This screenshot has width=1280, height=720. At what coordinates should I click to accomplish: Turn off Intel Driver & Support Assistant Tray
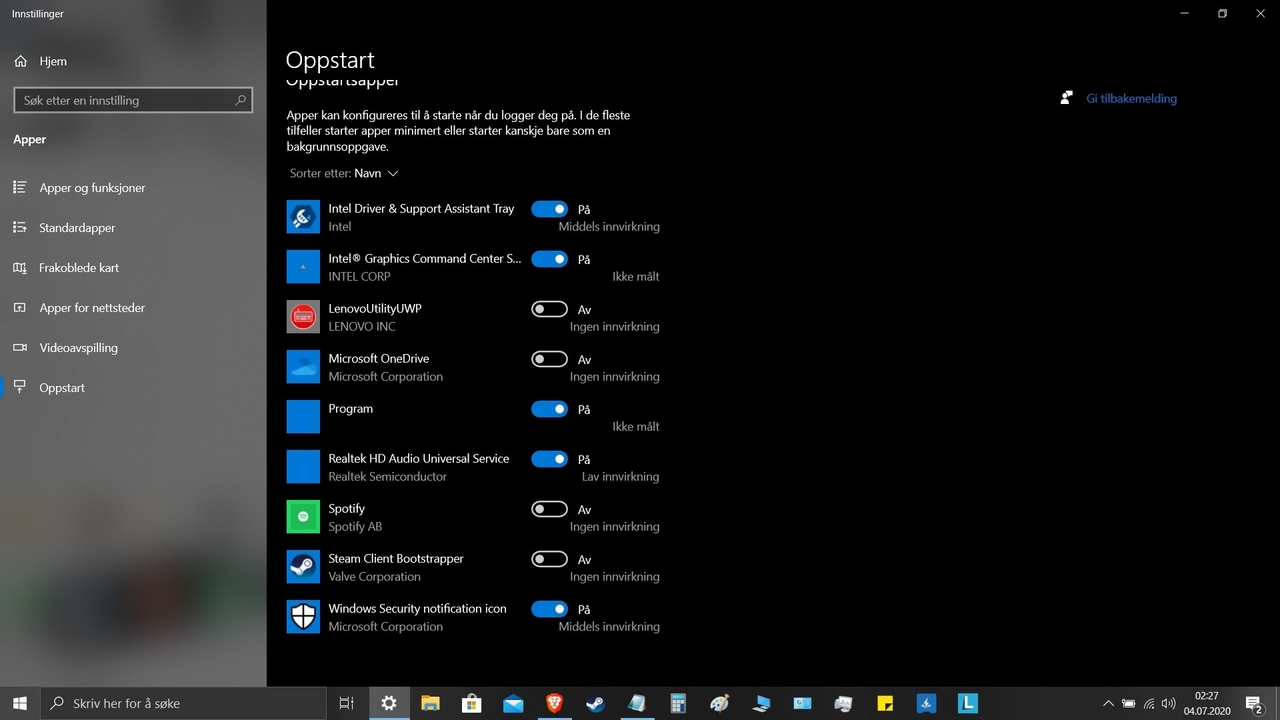549,209
